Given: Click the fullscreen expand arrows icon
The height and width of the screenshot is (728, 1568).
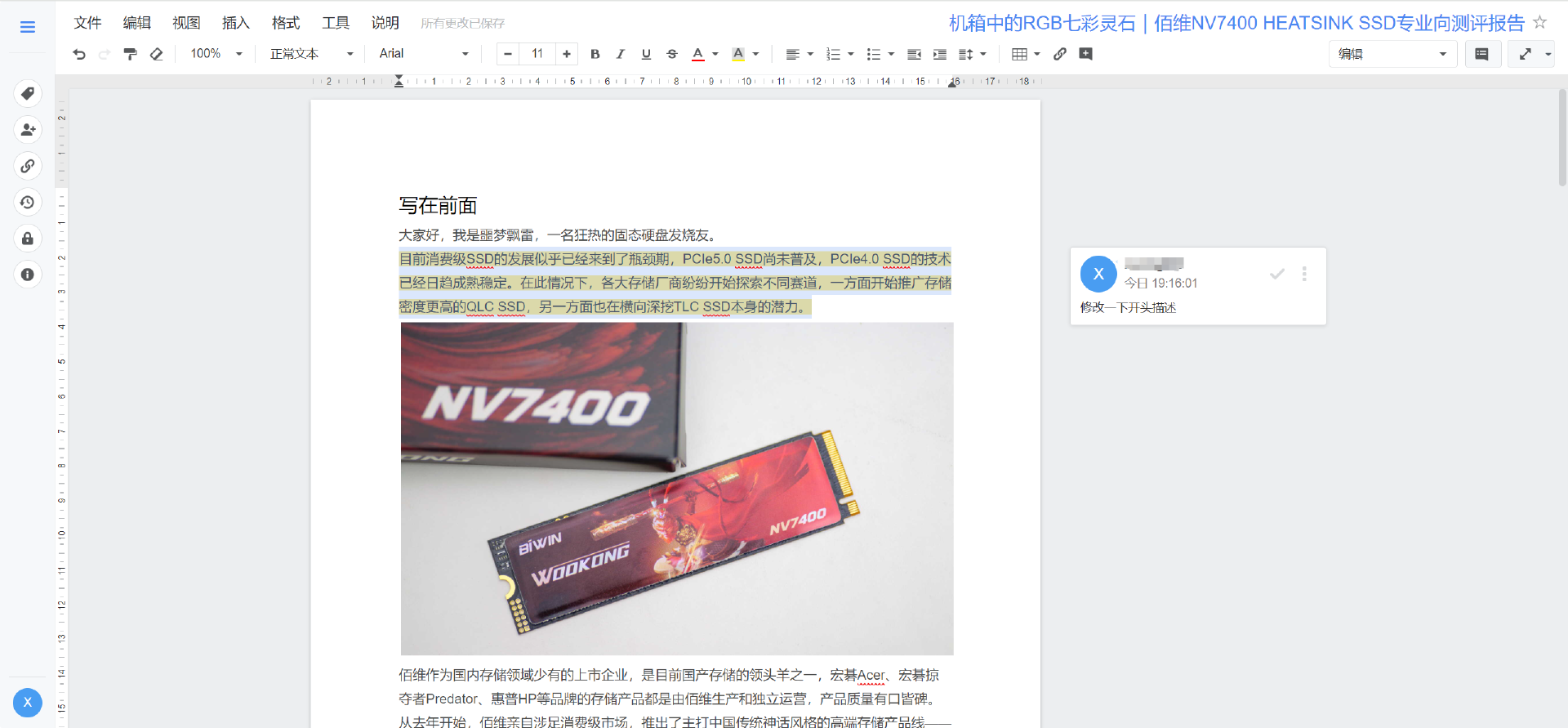Looking at the screenshot, I should click(x=1525, y=54).
